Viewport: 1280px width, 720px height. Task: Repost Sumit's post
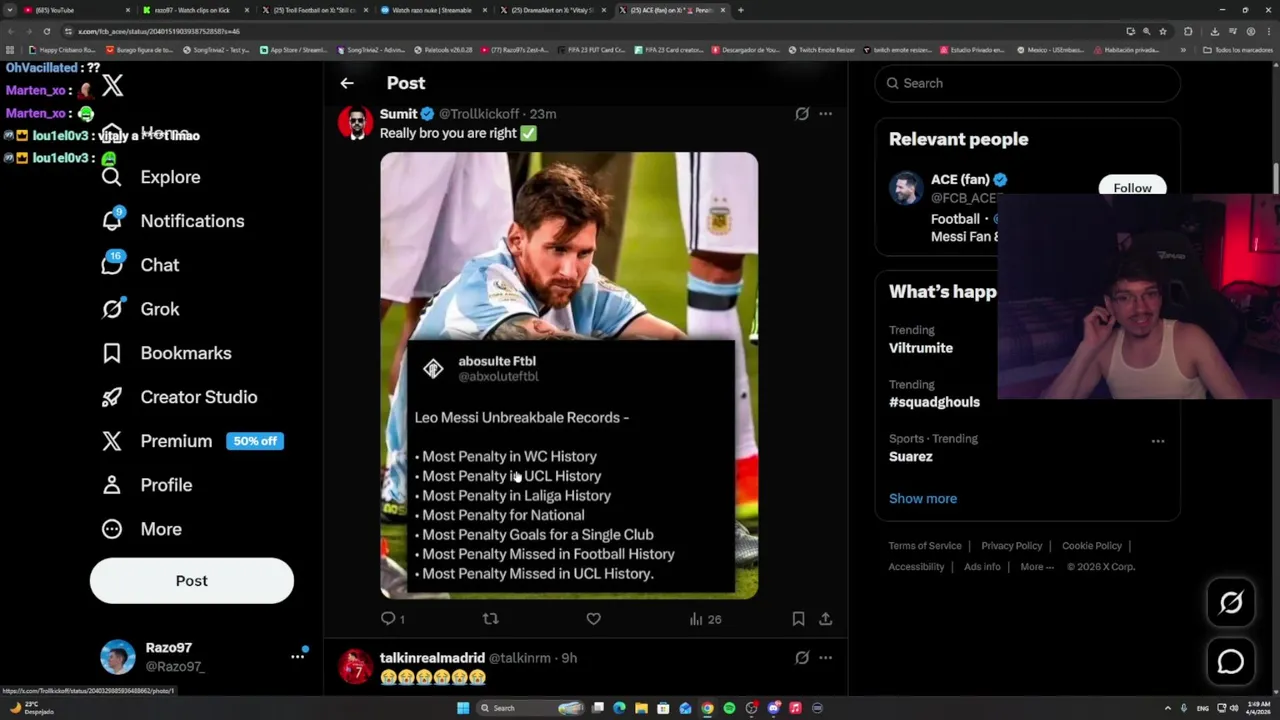(x=490, y=619)
